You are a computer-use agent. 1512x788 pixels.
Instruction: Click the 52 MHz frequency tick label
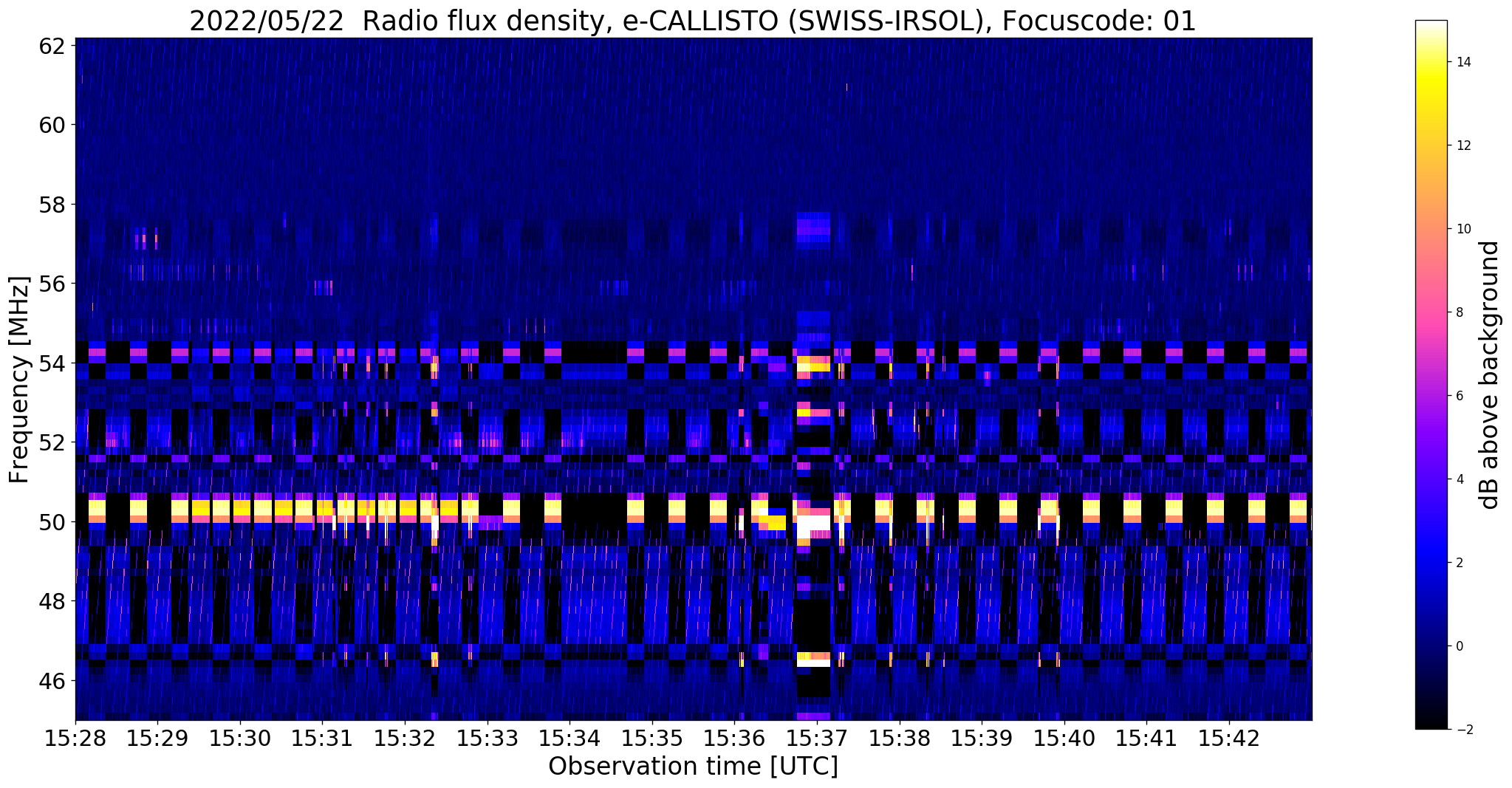click(x=52, y=442)
